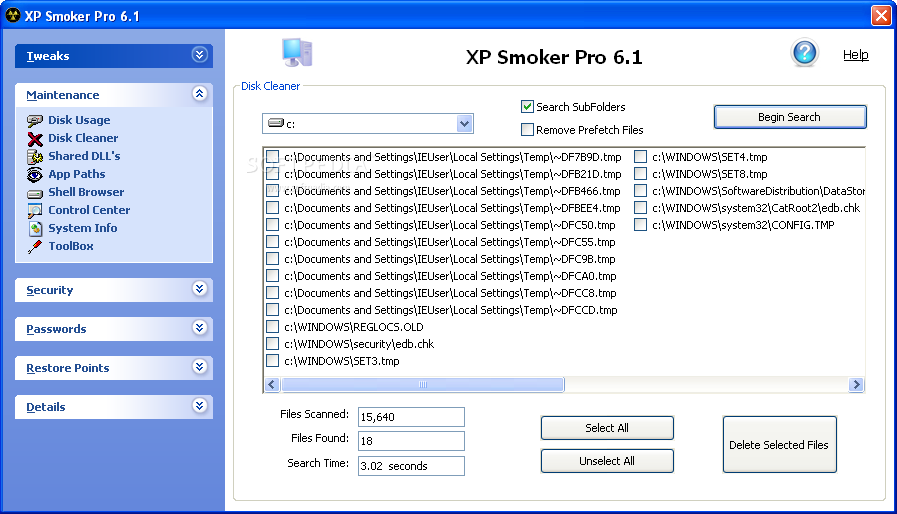Close the XP Smoker Pro window
Image resolution: width=897 pixels, height=514 pixels.
(881, 15)
